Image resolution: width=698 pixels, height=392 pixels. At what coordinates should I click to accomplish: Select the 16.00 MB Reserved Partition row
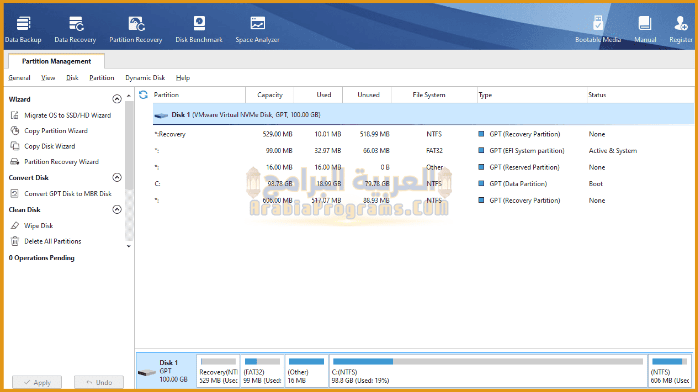point(423,167)
